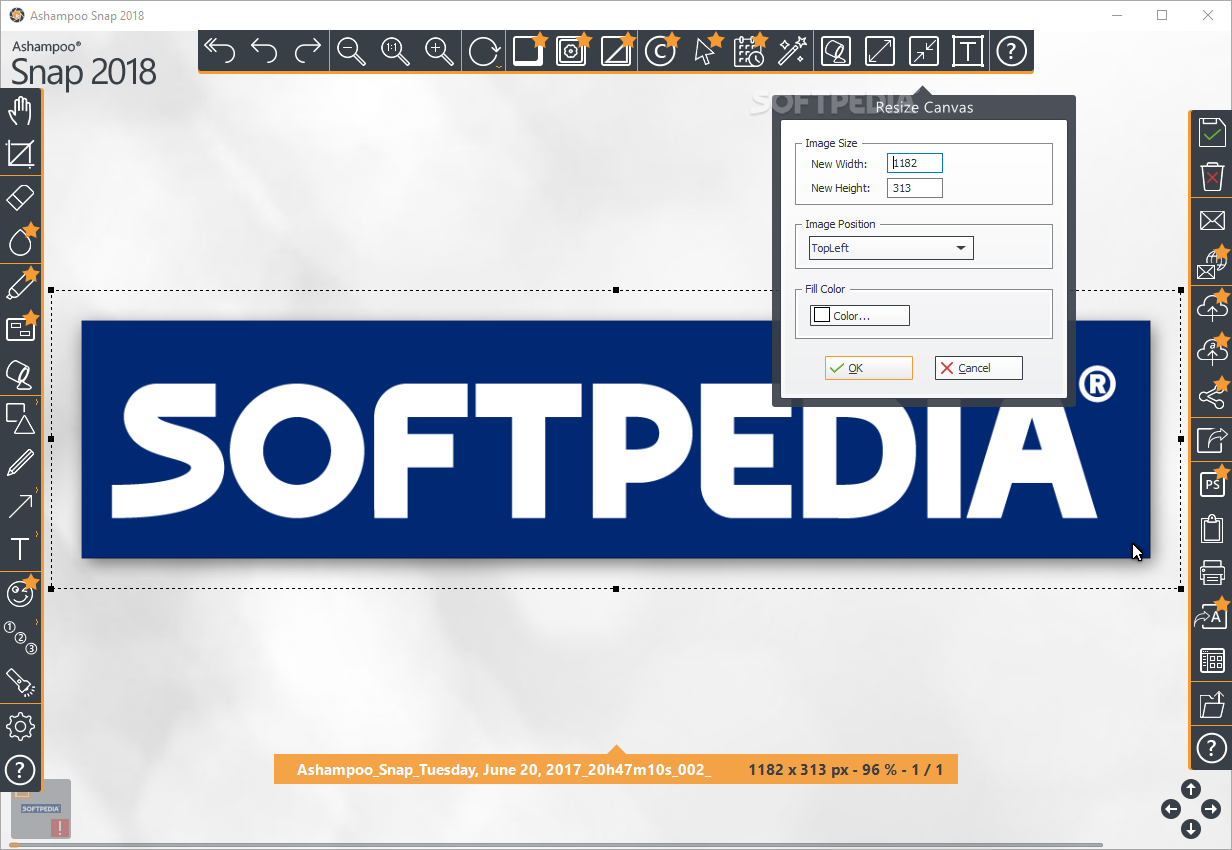Viewport: 1232px width, 850px height.
Task: Click the redo arrow icon
Action: (x=308, y=50)
